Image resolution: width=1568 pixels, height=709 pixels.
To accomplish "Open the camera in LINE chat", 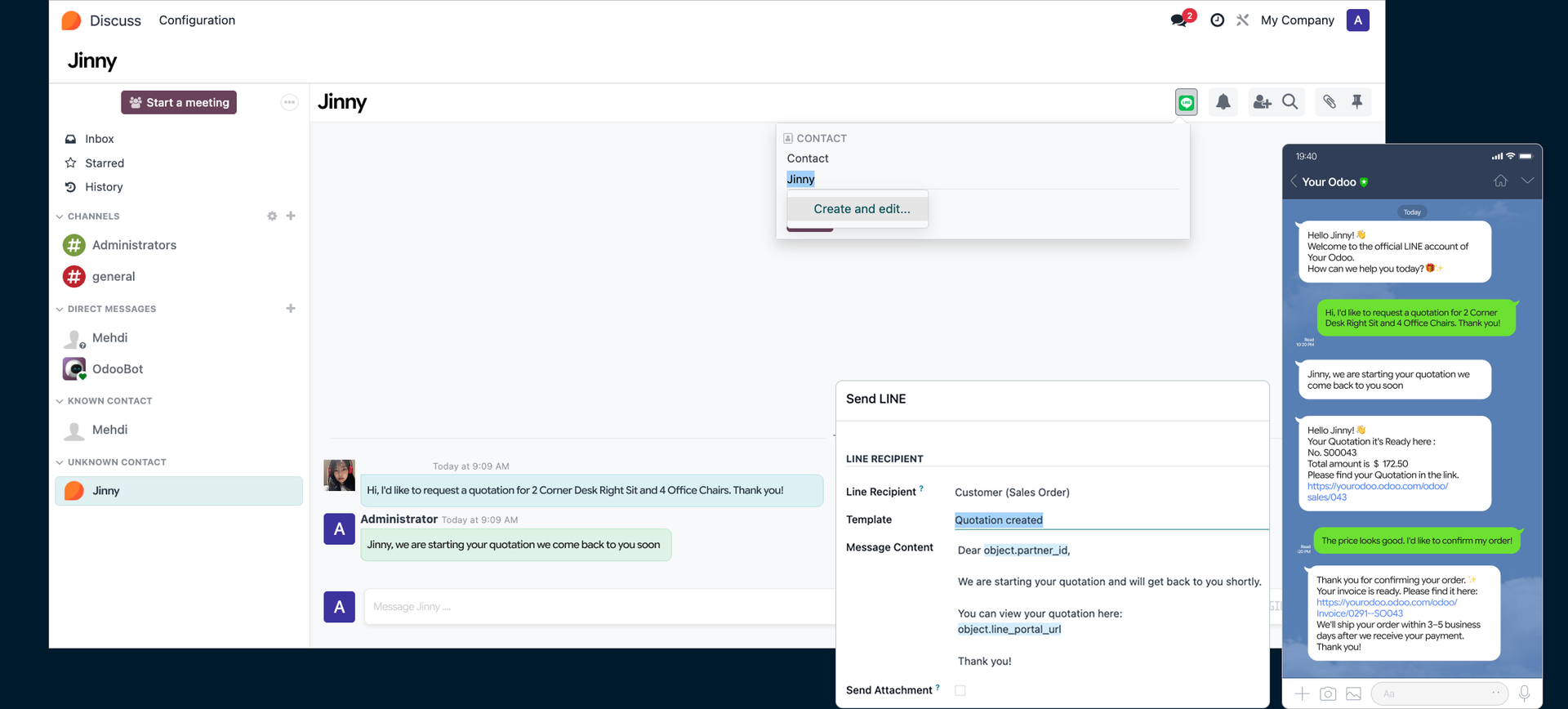I will tap(1328, 693).
